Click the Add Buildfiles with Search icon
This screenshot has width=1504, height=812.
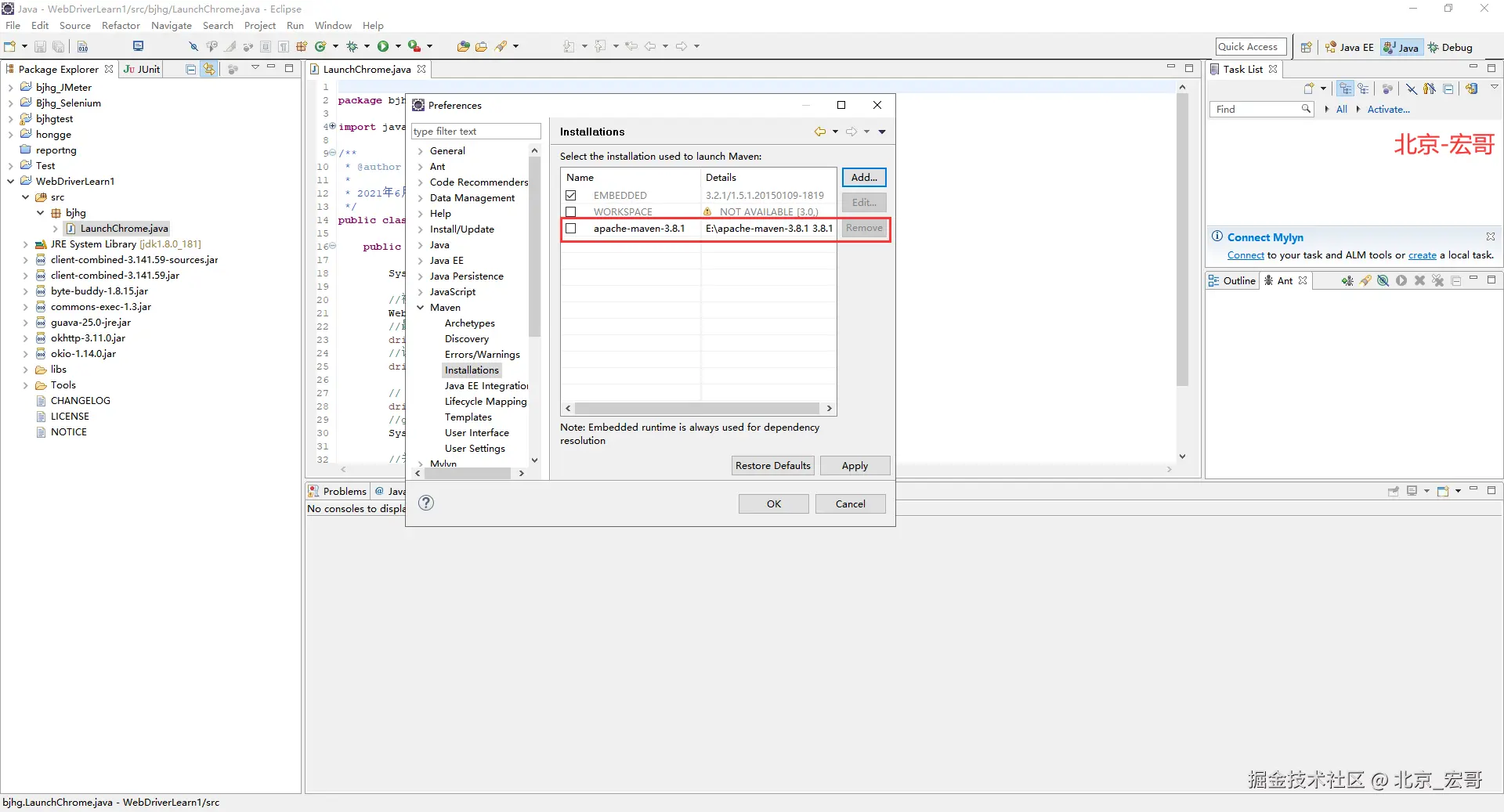click(x=1365, y=280)
